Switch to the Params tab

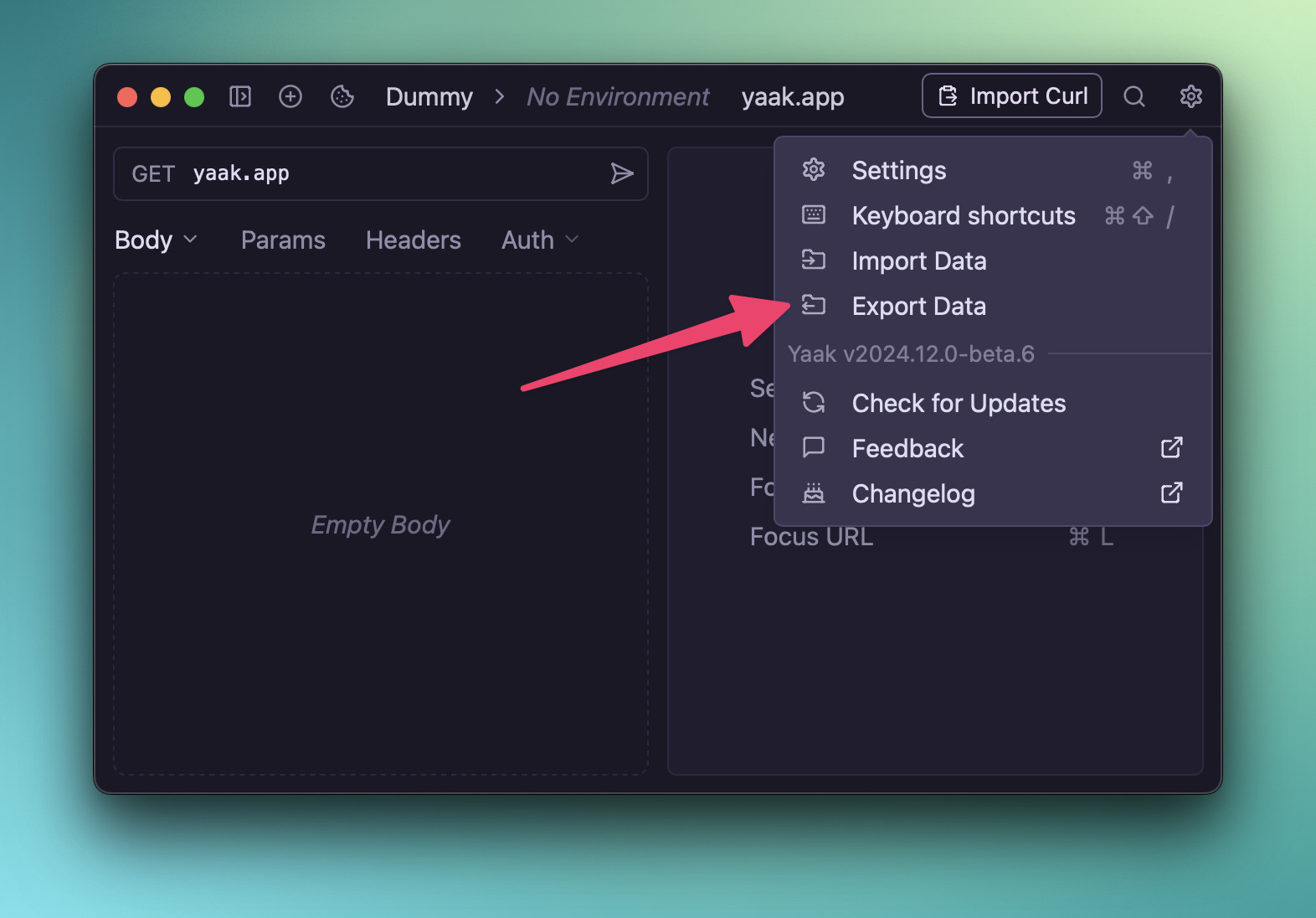pyautogui.click(x=283, y=240)
